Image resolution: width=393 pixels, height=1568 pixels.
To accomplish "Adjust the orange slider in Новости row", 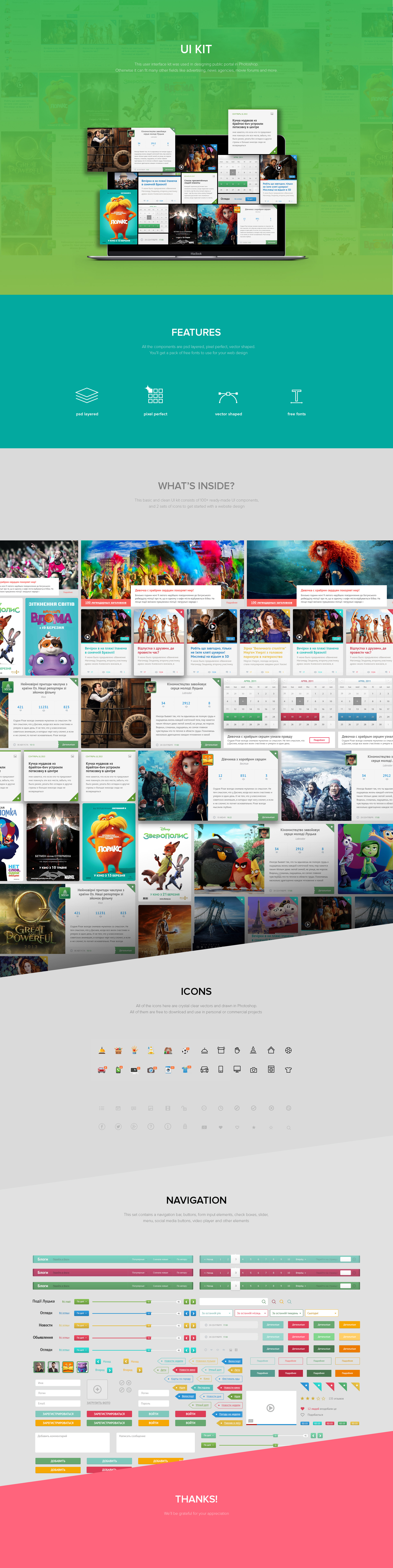I will [148, 1326].
